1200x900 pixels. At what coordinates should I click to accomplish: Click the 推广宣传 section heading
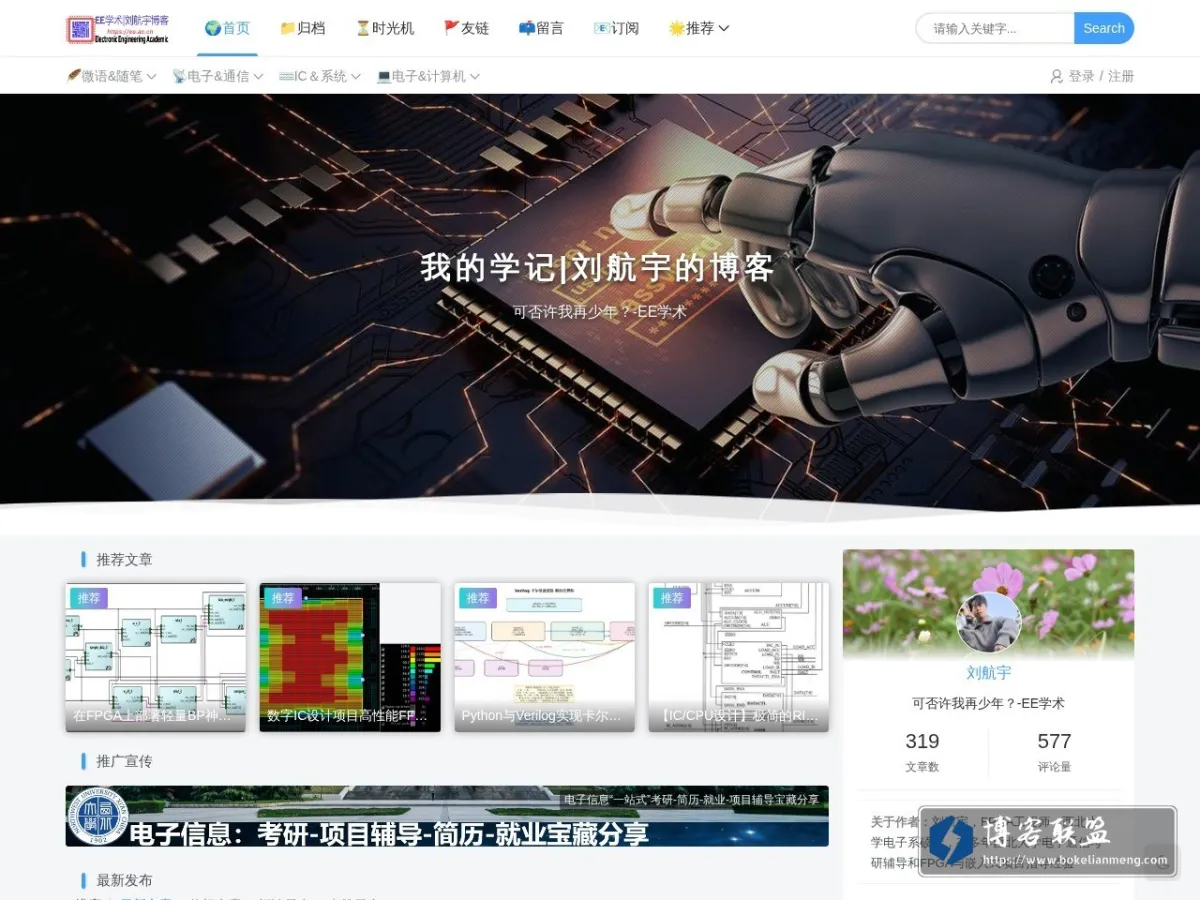coord(124,762)
